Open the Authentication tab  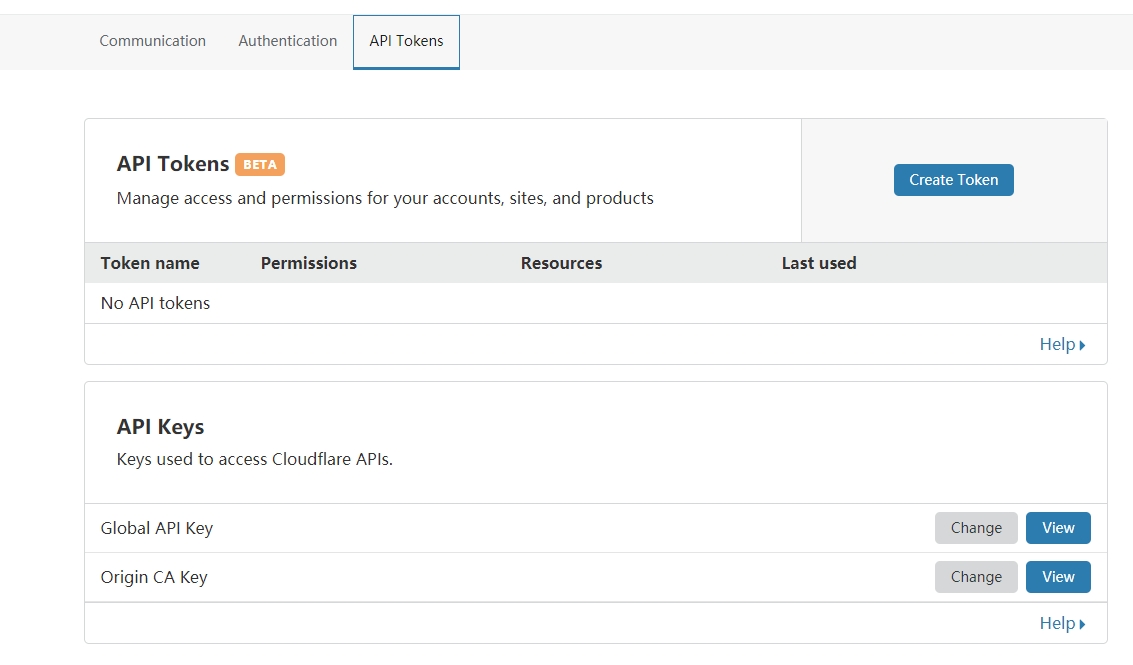coord(287,41)
